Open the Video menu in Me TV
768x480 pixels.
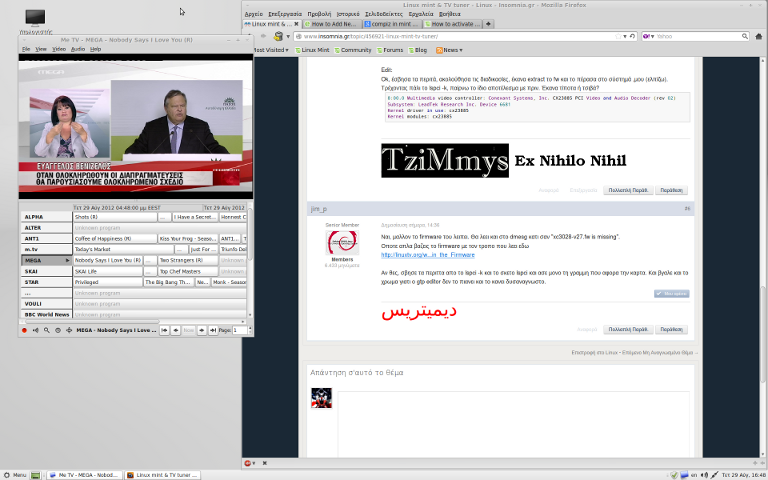(59, 49)
